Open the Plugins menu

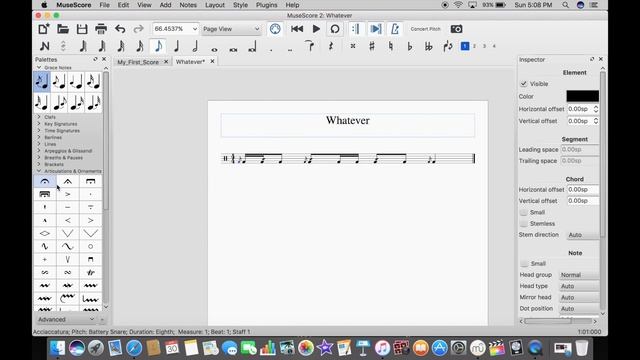267,5
